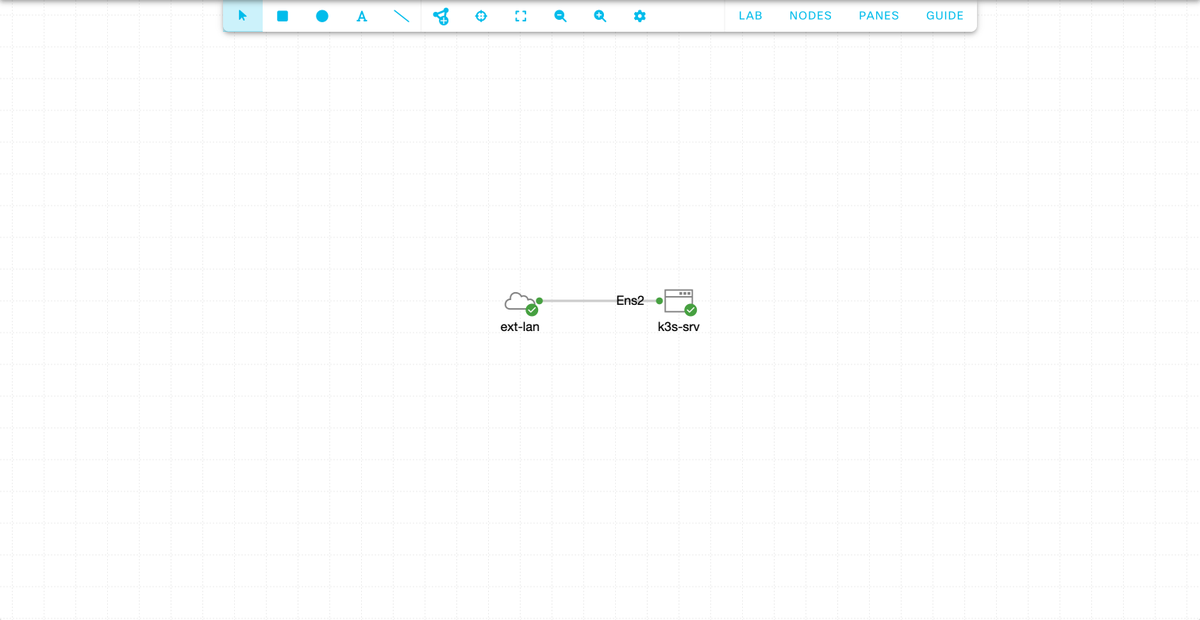
Task: Zoom in with plus magnifier
Action: (600, 16)
